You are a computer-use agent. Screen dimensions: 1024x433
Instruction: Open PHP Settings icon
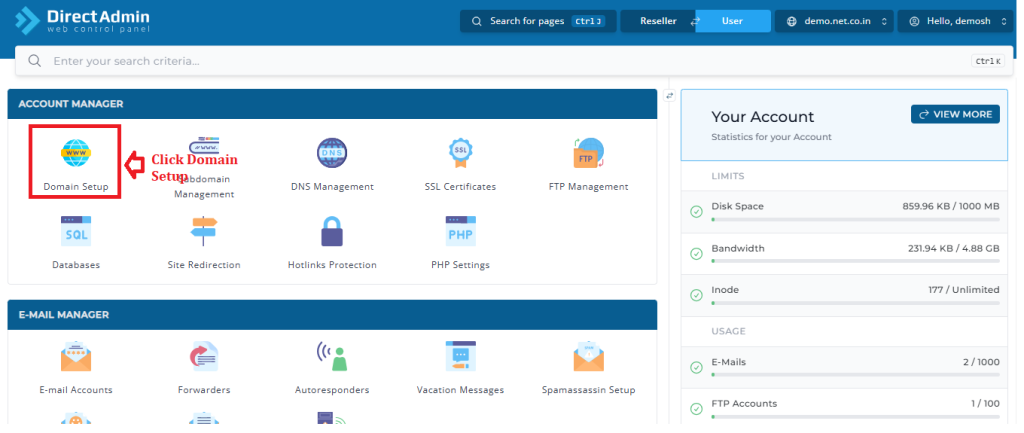coord(460,231)
